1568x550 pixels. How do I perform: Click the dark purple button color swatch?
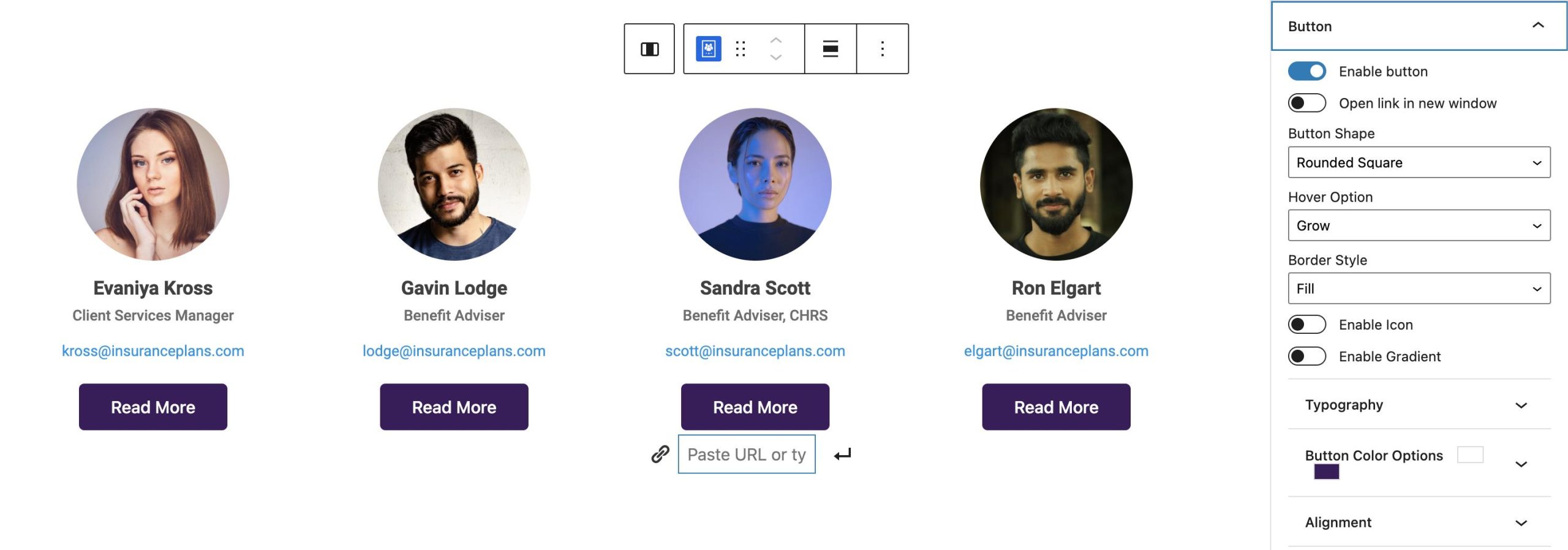click(1327, 472)
